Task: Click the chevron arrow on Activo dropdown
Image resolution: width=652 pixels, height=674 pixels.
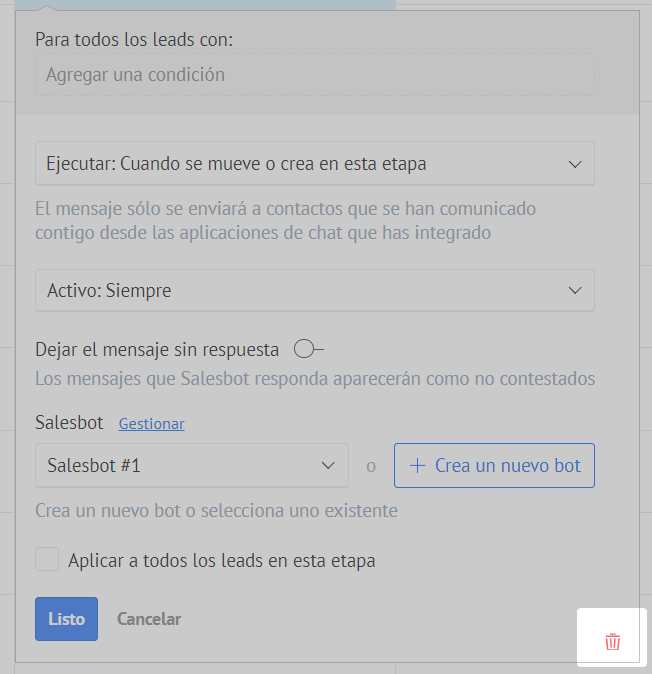Action: coord(575,291)
